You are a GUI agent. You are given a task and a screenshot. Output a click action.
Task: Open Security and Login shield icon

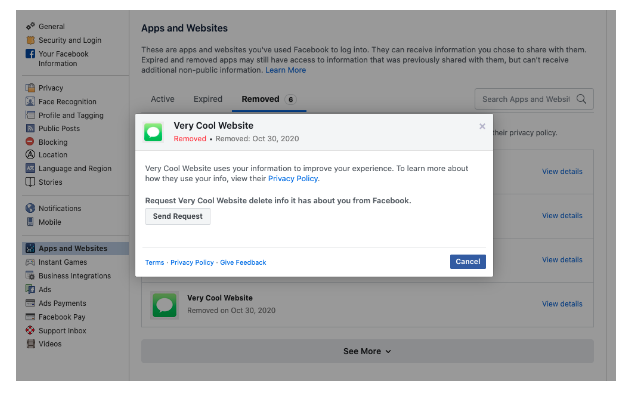click(x=30, y=40)
